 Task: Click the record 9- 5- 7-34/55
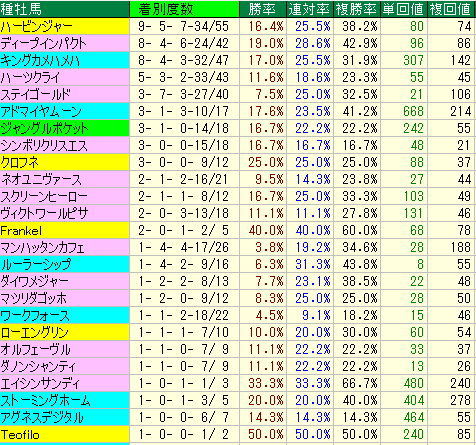pyautogui.click(x=184, y=27)
